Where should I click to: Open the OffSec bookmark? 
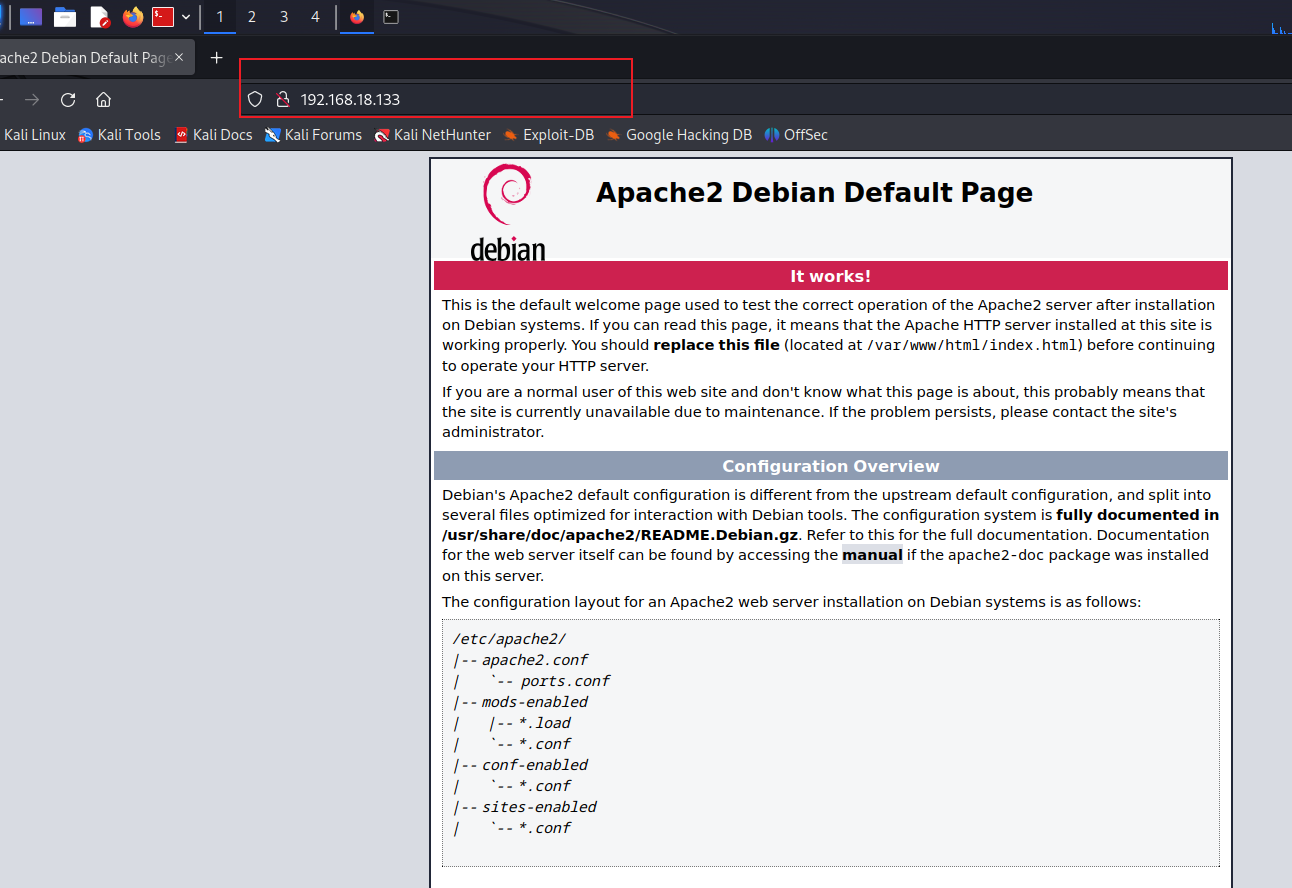[796, 135]
